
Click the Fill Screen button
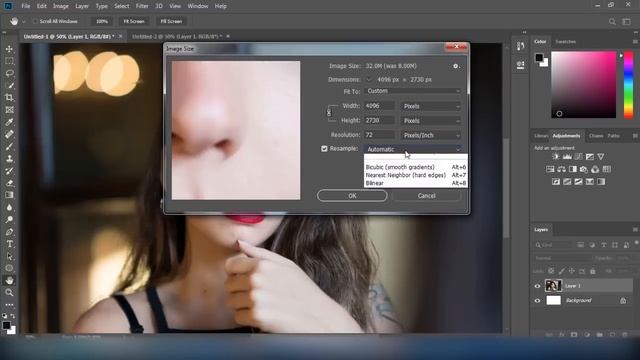(171, 21)
